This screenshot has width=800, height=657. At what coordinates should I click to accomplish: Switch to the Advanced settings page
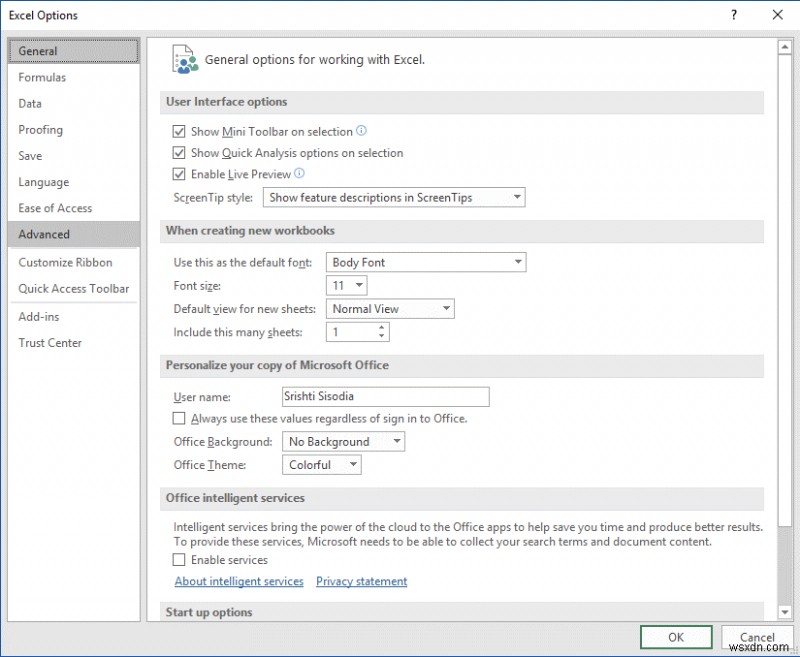(x=44, y=234)
